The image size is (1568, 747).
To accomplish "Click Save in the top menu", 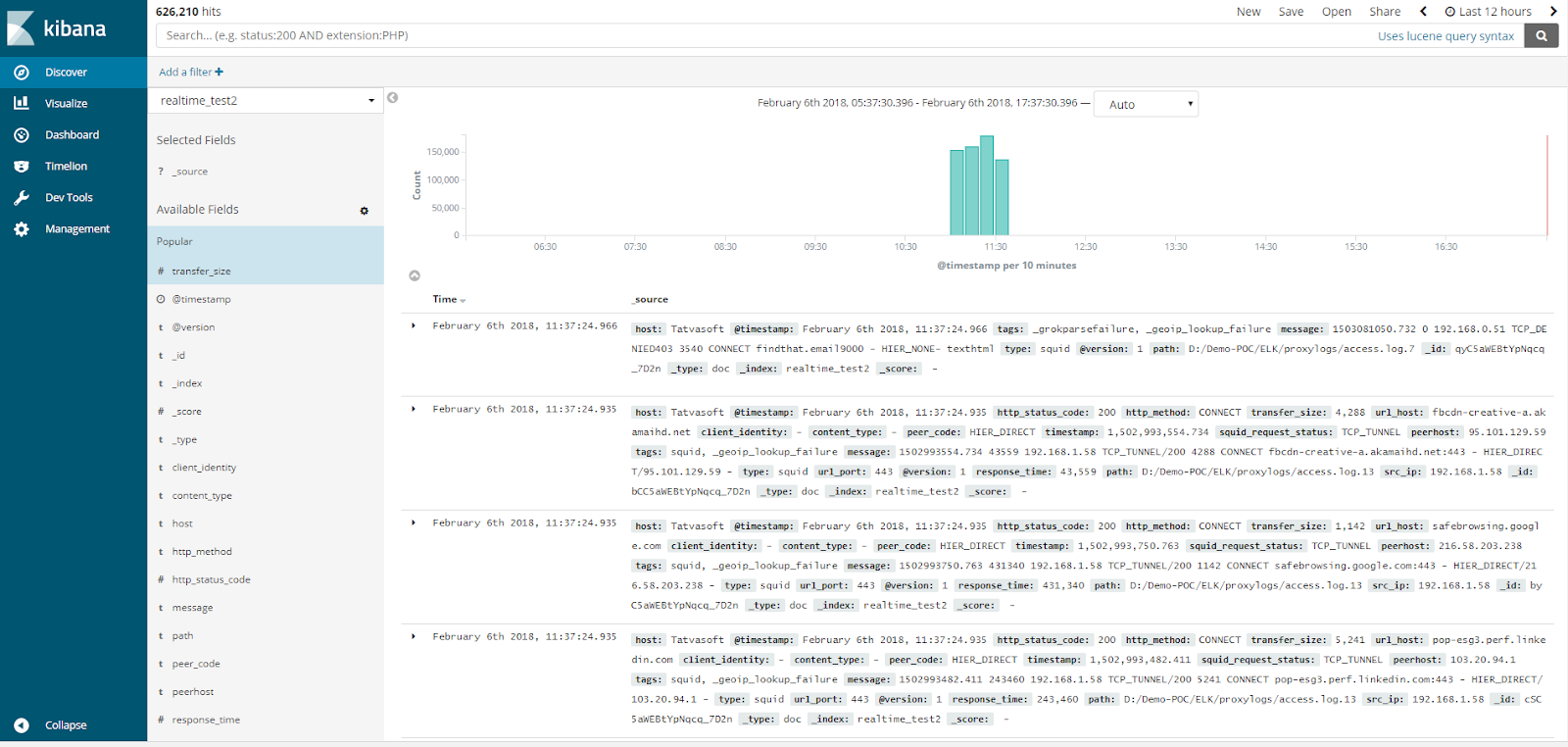I will [1291, 12].
